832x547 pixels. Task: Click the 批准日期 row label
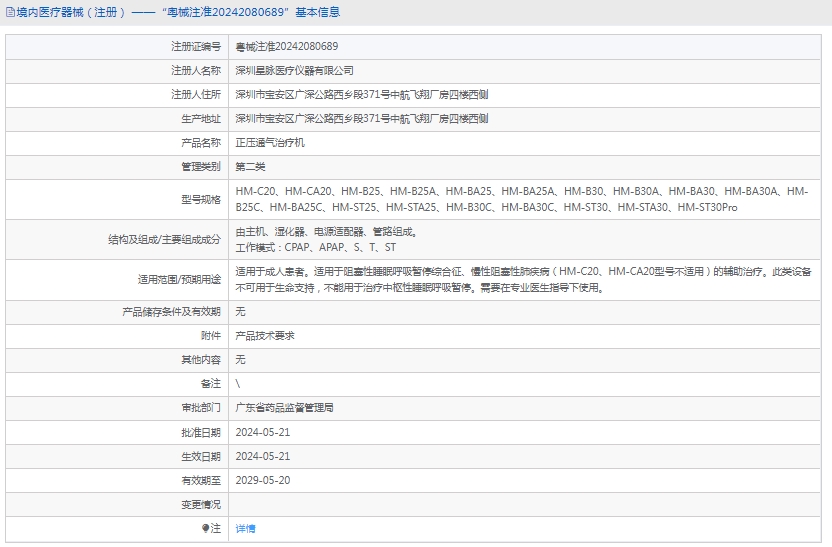pyautogui.click(x=200, y=432)
